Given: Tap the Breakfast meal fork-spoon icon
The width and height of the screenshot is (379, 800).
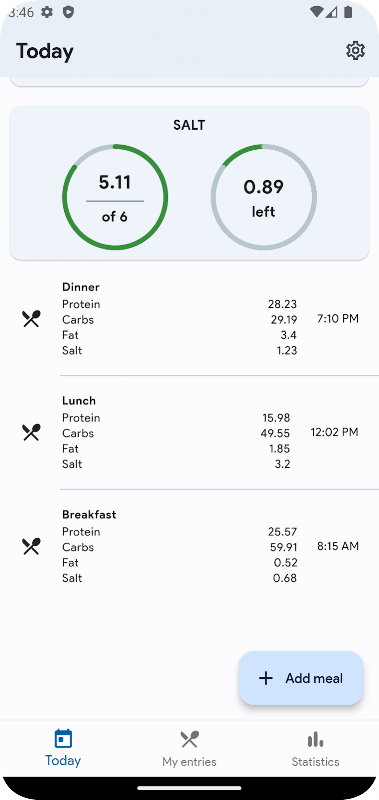Looking at the screenshot, I should coord(31,546).
